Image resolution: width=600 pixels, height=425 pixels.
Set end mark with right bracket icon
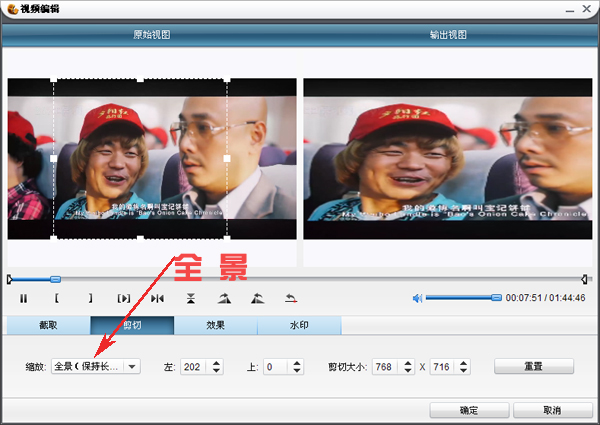click(90, 298)
